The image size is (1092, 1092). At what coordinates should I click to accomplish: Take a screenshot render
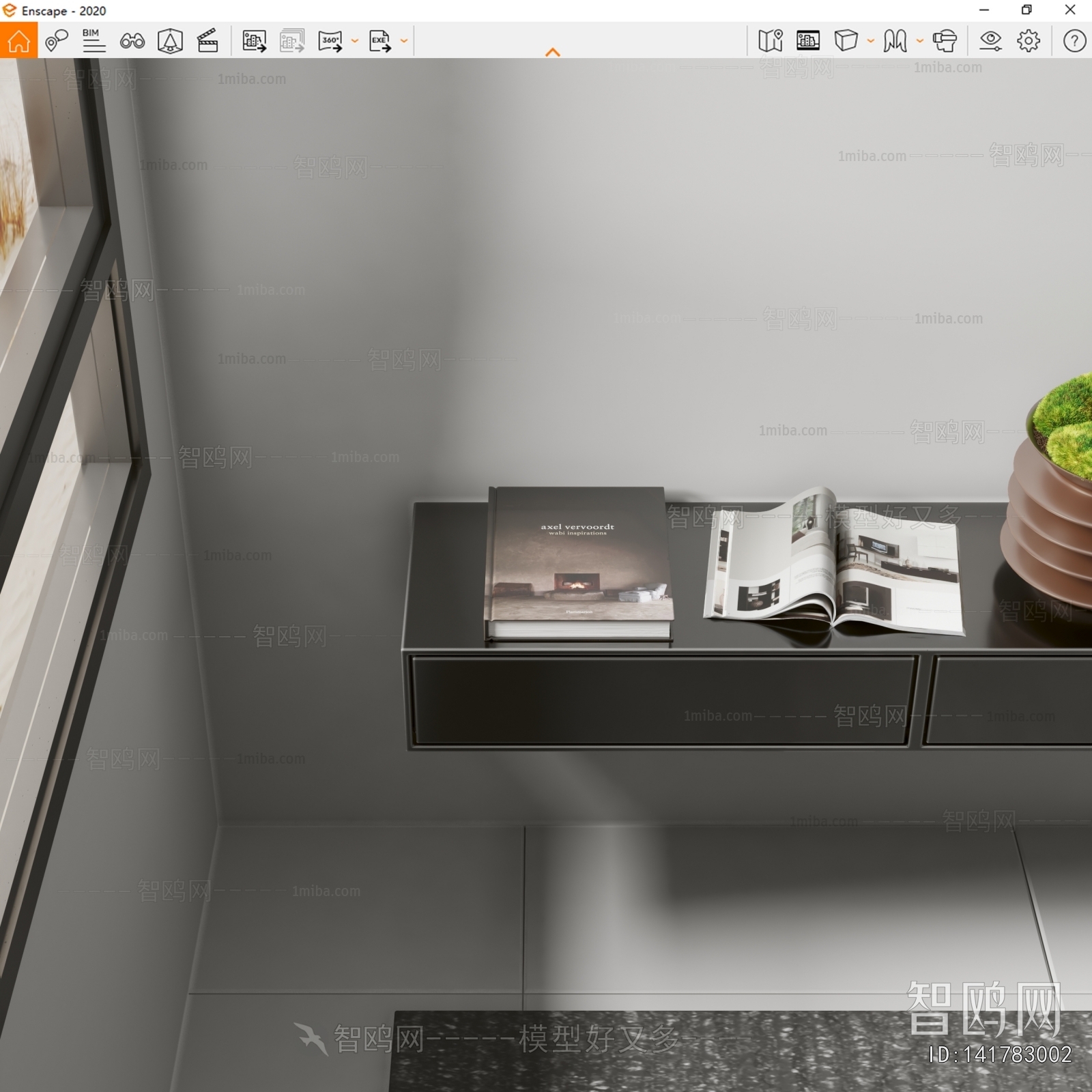coord(255,41)
